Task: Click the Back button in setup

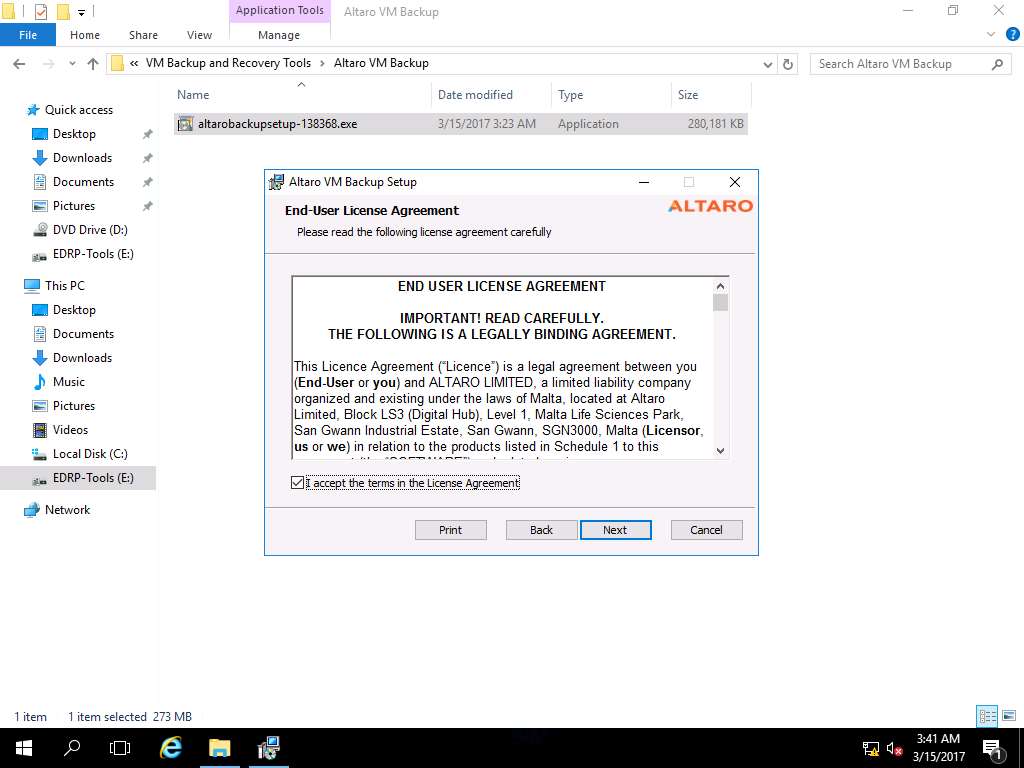Action: [x=541, y=530]
